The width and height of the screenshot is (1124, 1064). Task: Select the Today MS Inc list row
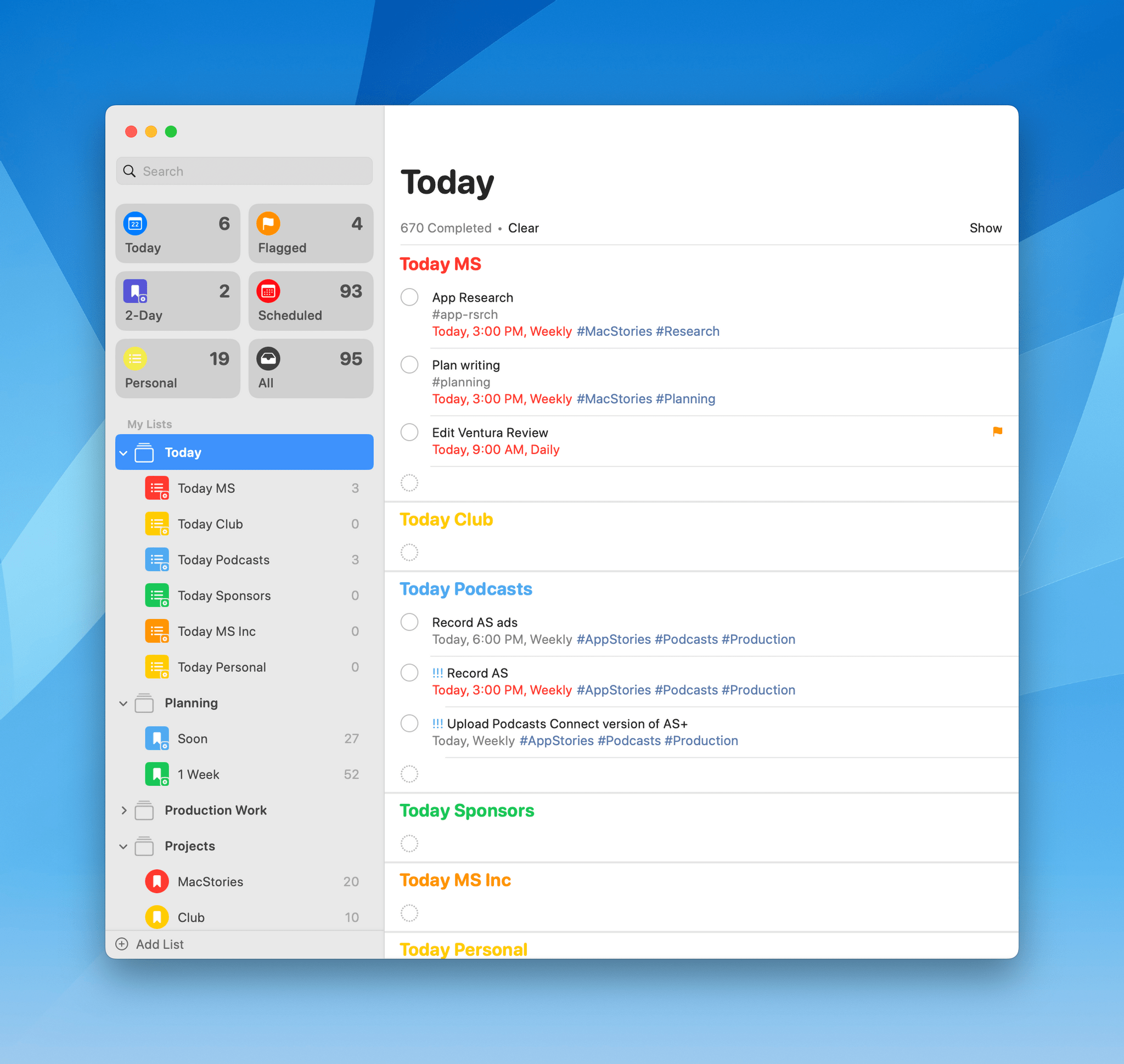click(244, 631)
